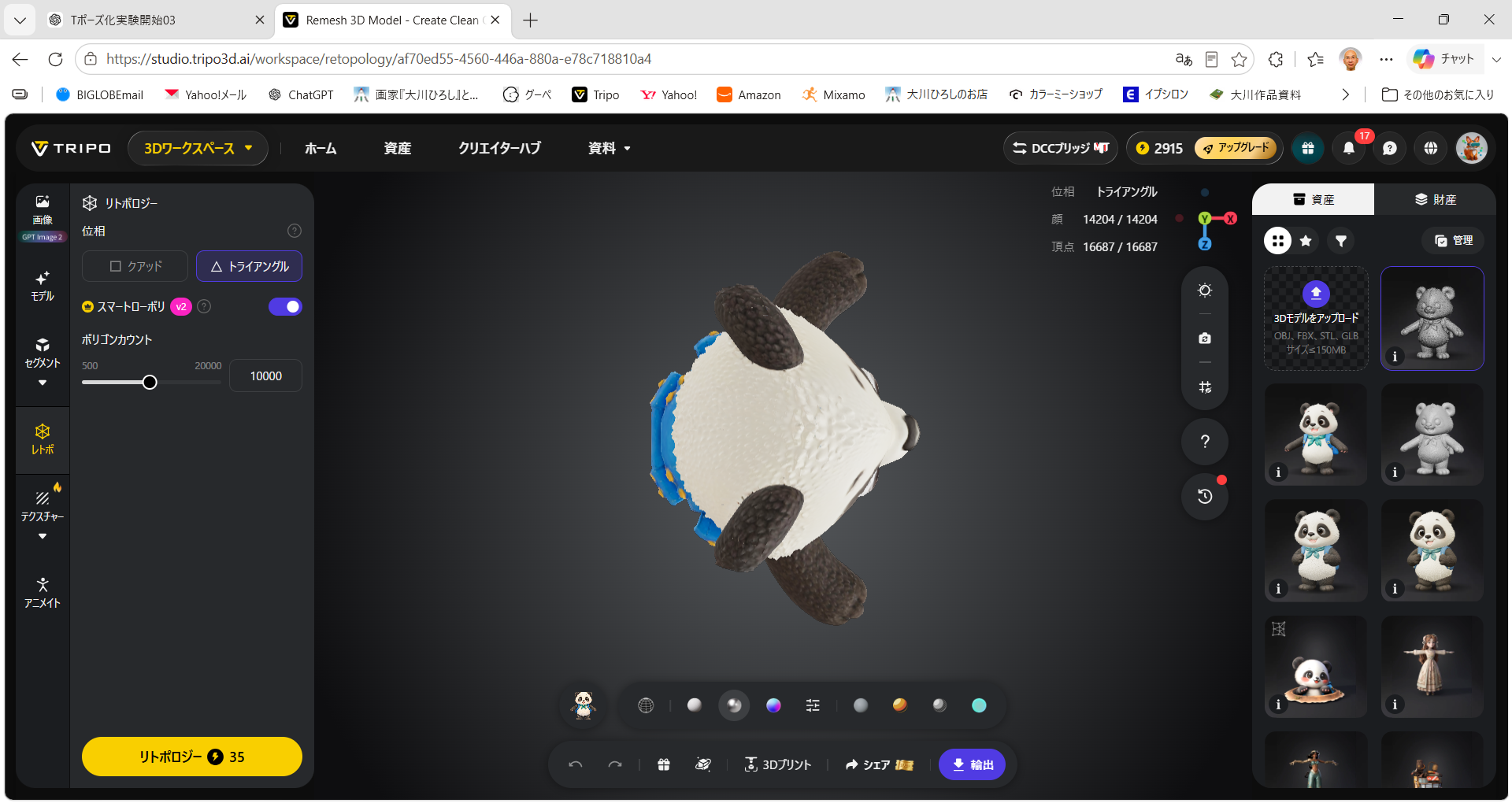Click the yellow リトポロジー 35 button

[192, 757]
